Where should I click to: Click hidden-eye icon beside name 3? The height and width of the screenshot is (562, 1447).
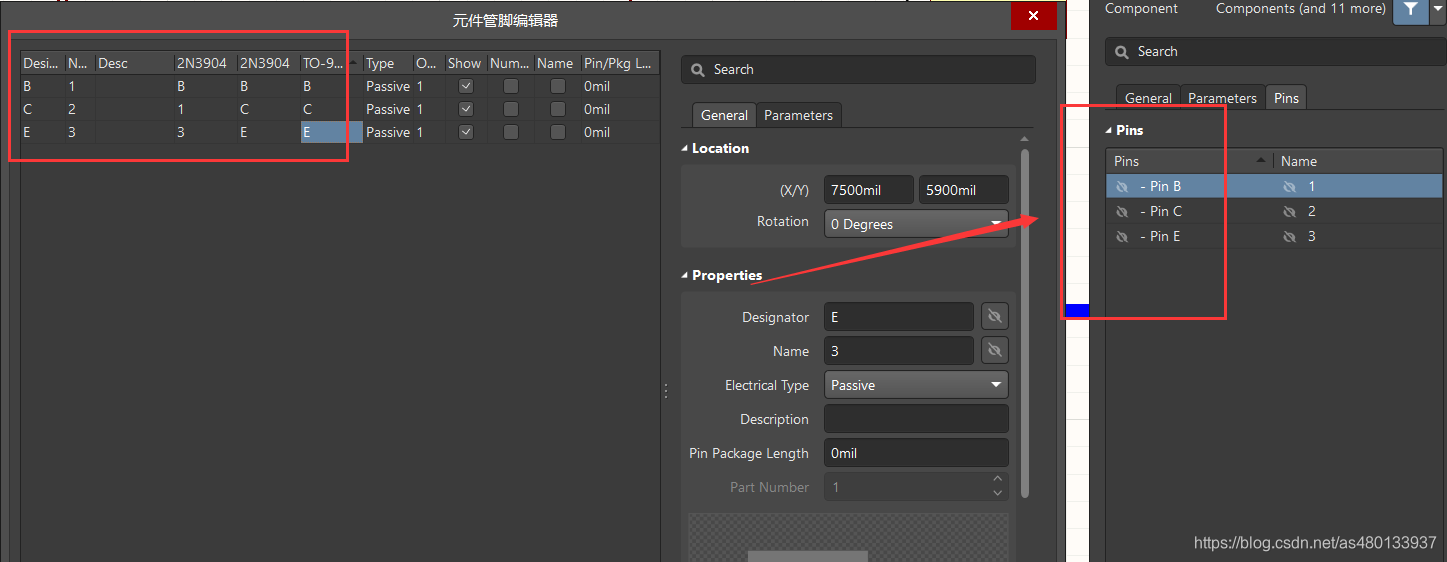click(1289, 237)
